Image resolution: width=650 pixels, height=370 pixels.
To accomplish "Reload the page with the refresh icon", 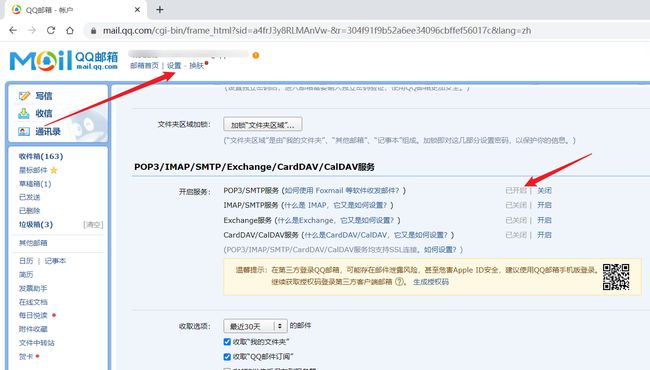I will click(51, 30).
